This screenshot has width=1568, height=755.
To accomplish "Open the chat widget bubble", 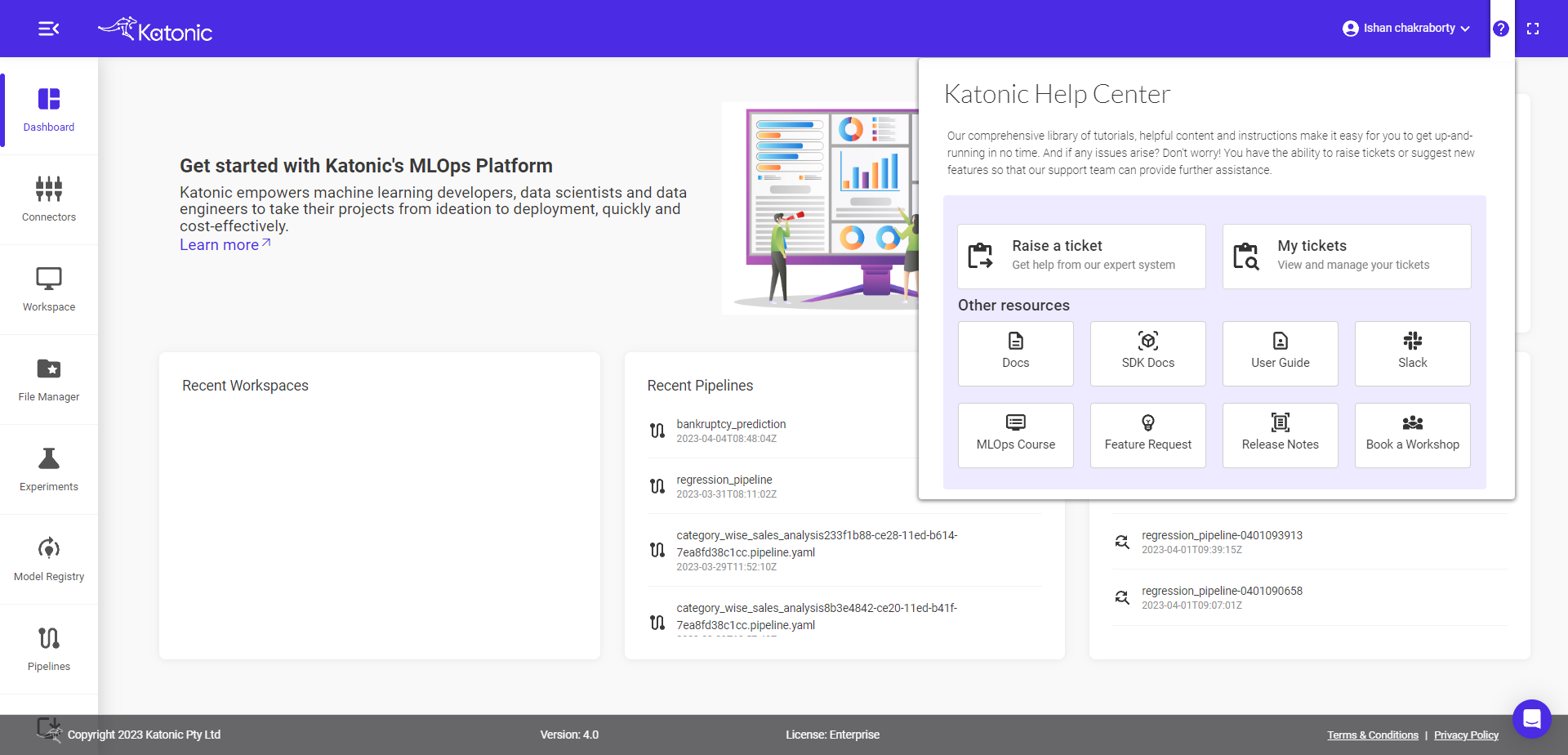I will [x=1531, y=719].
